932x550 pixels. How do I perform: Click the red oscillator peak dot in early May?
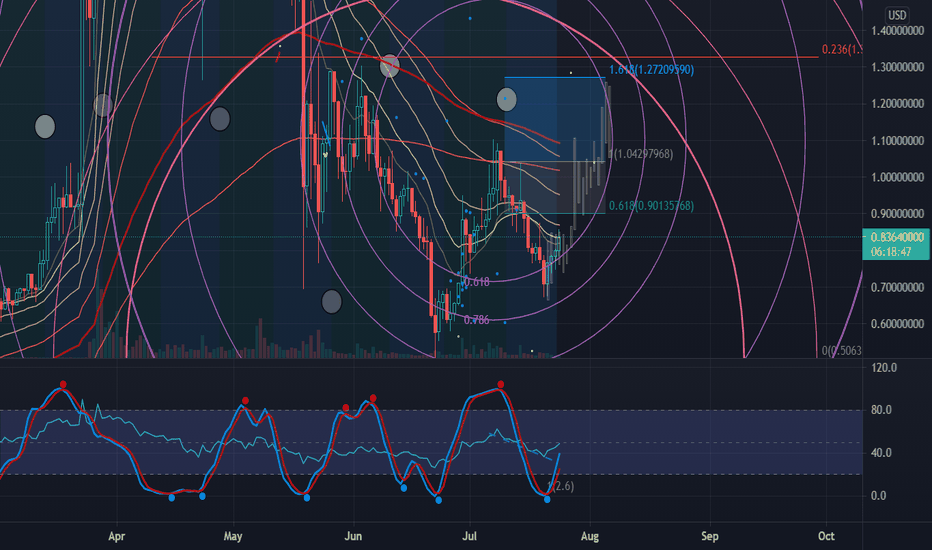point(245,401)
